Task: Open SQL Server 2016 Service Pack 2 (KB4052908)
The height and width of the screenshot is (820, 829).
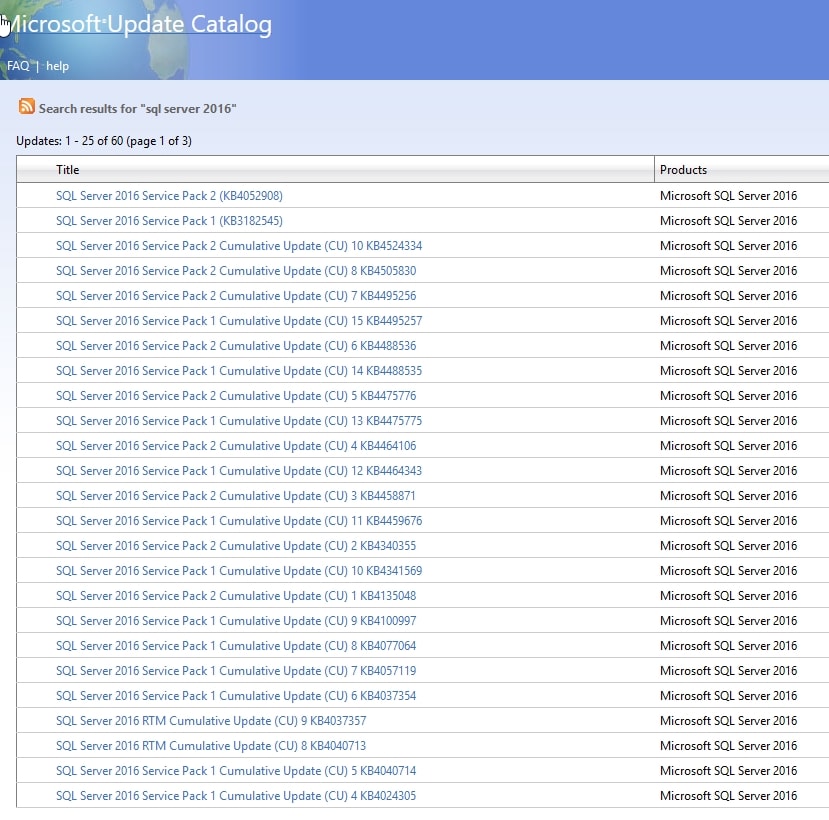Action: [169, 196]
